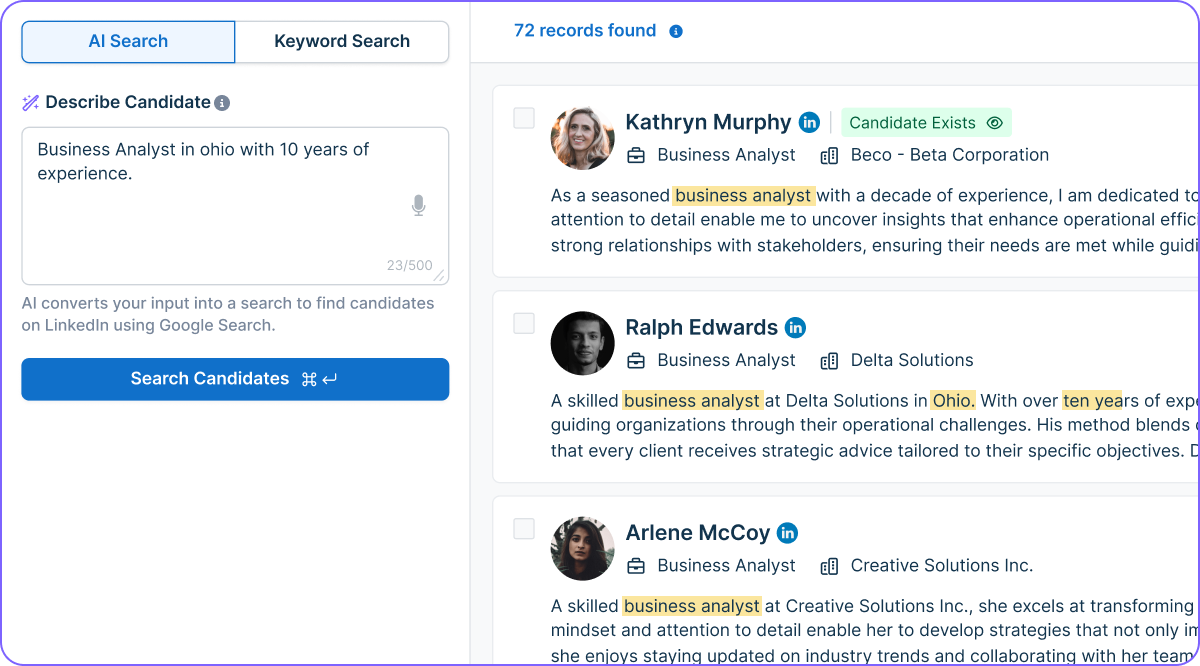Viewport: 1200px width, 666px height.
Task: Click the Creative Solutions Inc. company text
Action: tap(941, 565)
